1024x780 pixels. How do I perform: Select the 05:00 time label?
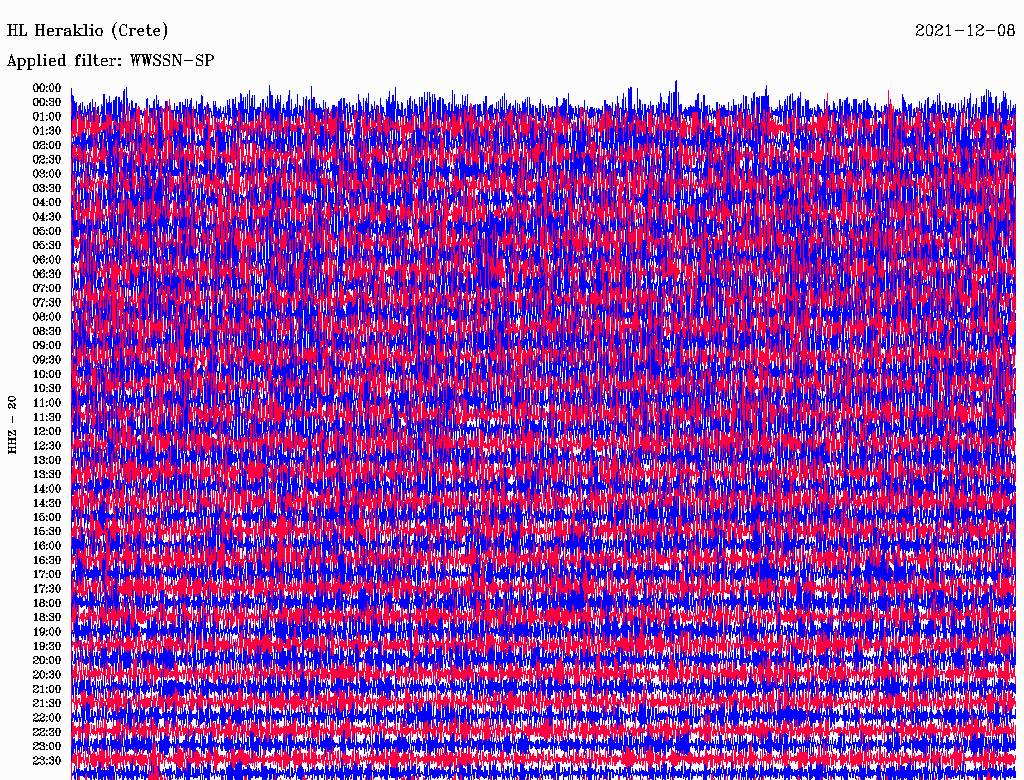pyautogui.click(x=46, y=231)
